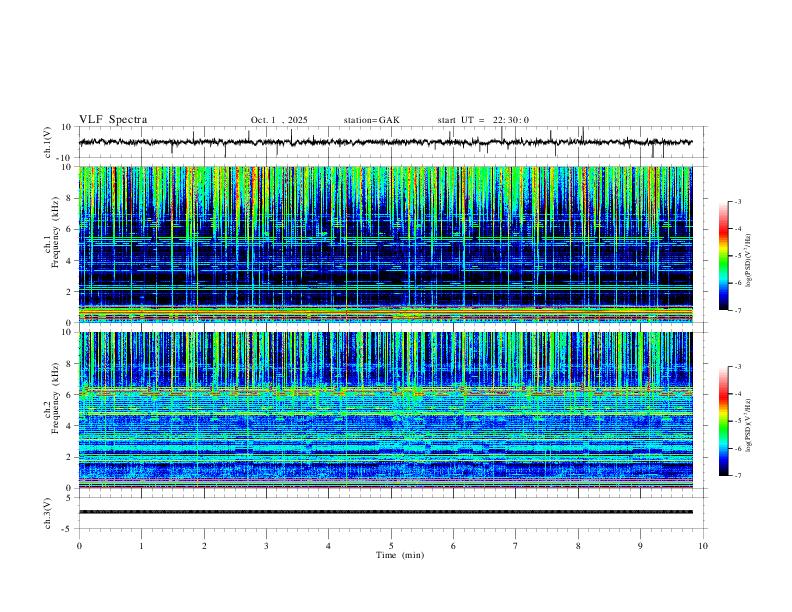Click time axis tick label "9"
This screenshot has height=612, width=792.
point(640,546)
